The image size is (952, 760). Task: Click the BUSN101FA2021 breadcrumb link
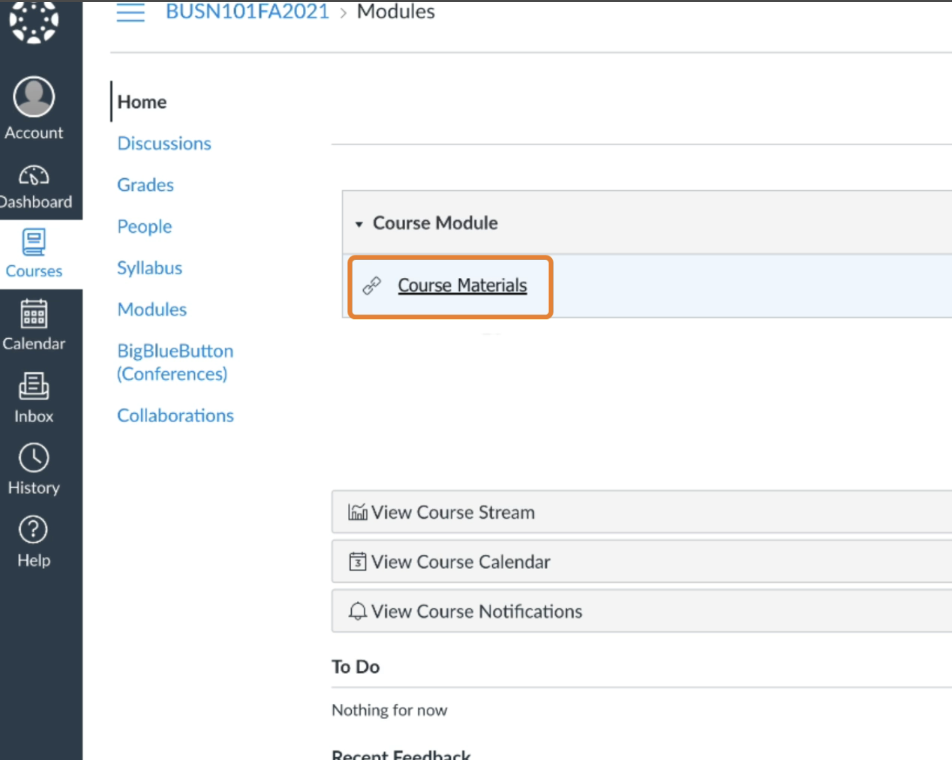tap(247, 13)
